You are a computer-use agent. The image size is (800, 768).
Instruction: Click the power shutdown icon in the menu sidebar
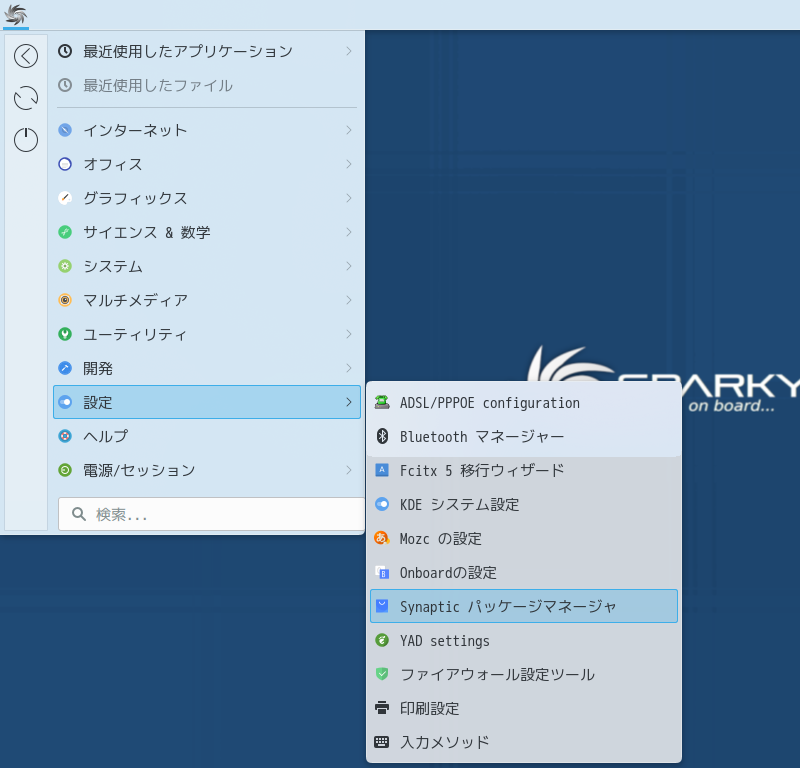[x=26, y=140]
